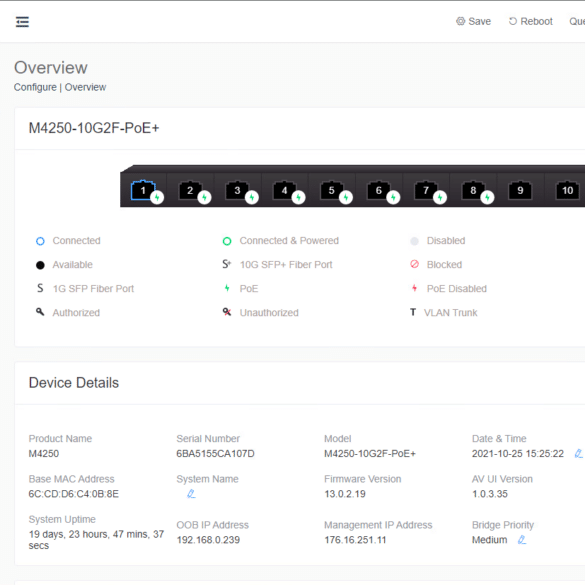
Task: Click the Save button in top bar
Action: [473, 22]
